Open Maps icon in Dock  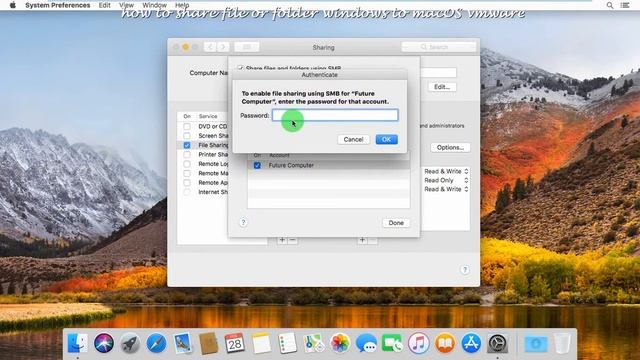[x=313, y=343]
